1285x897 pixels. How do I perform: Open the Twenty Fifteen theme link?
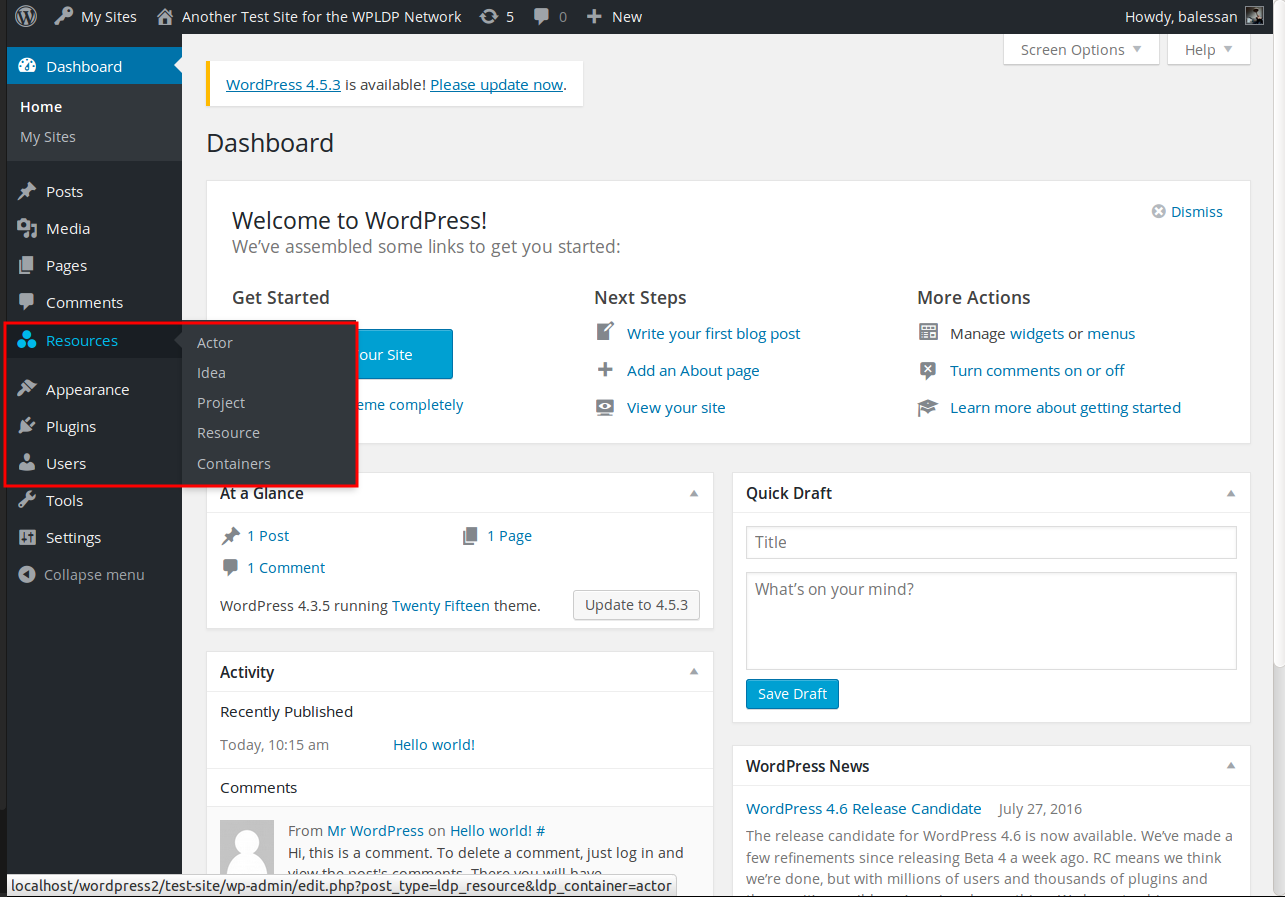[441, 606]
